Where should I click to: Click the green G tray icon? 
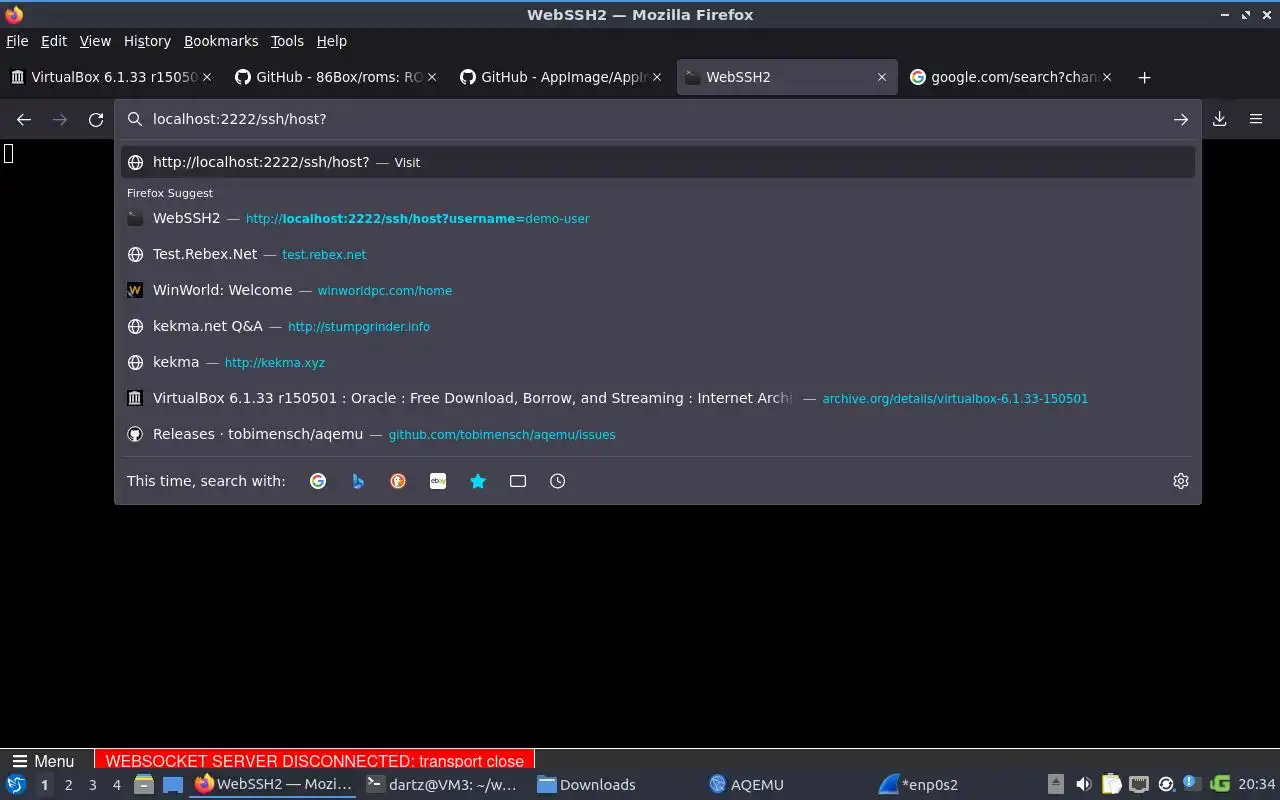tap(1220, 785)
